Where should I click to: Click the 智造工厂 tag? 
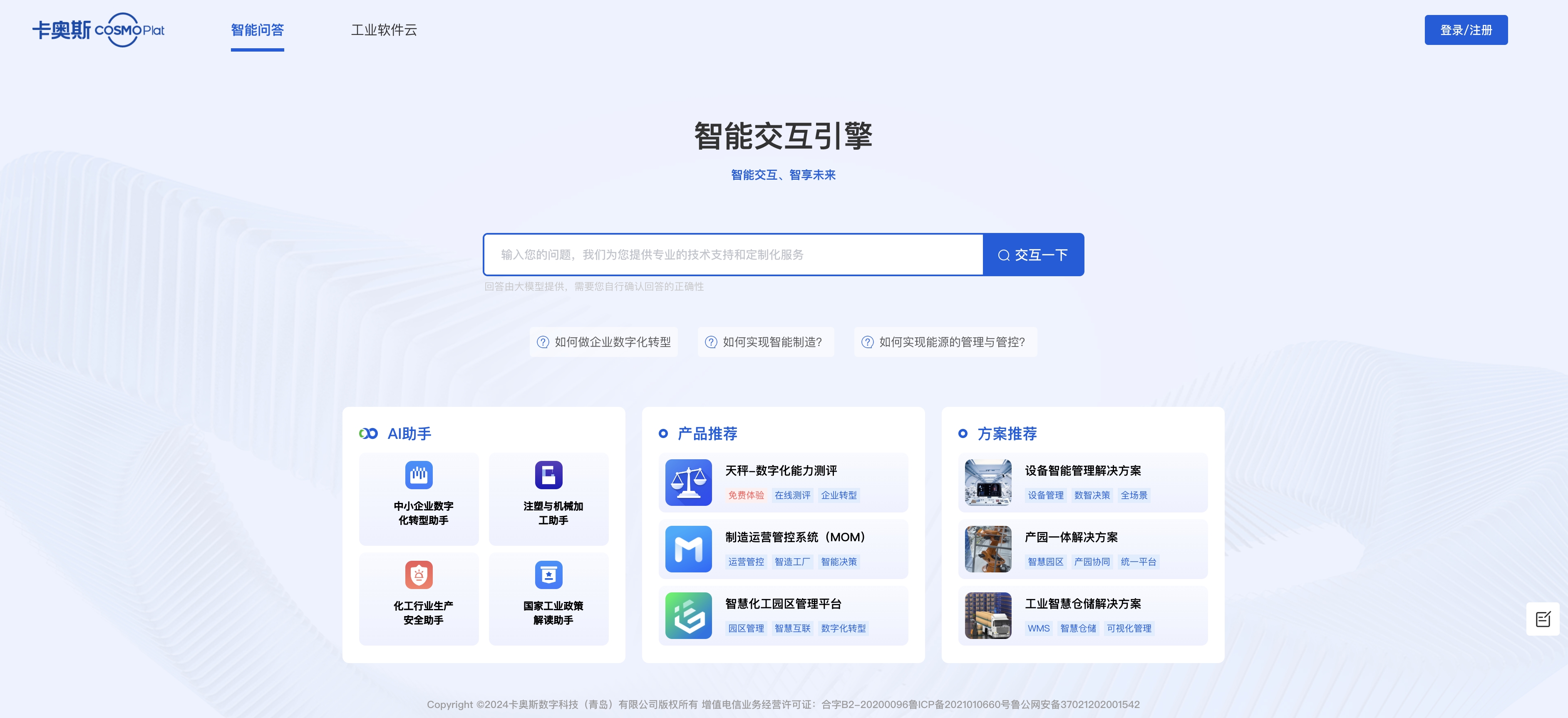pyautogui.click(x=792, y=562)
